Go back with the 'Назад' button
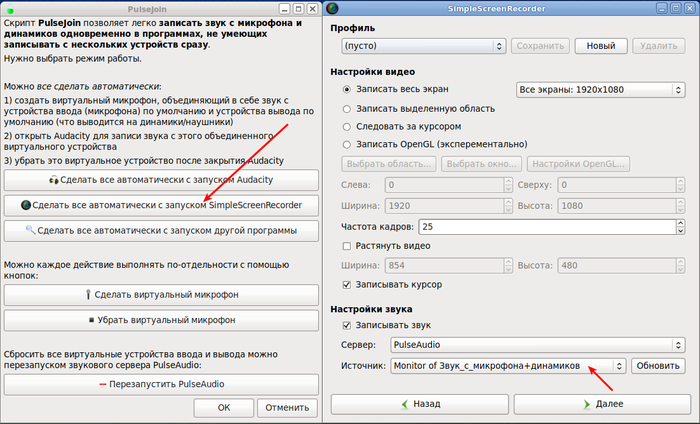Screen dimensions: 700x424 point(420,404)
